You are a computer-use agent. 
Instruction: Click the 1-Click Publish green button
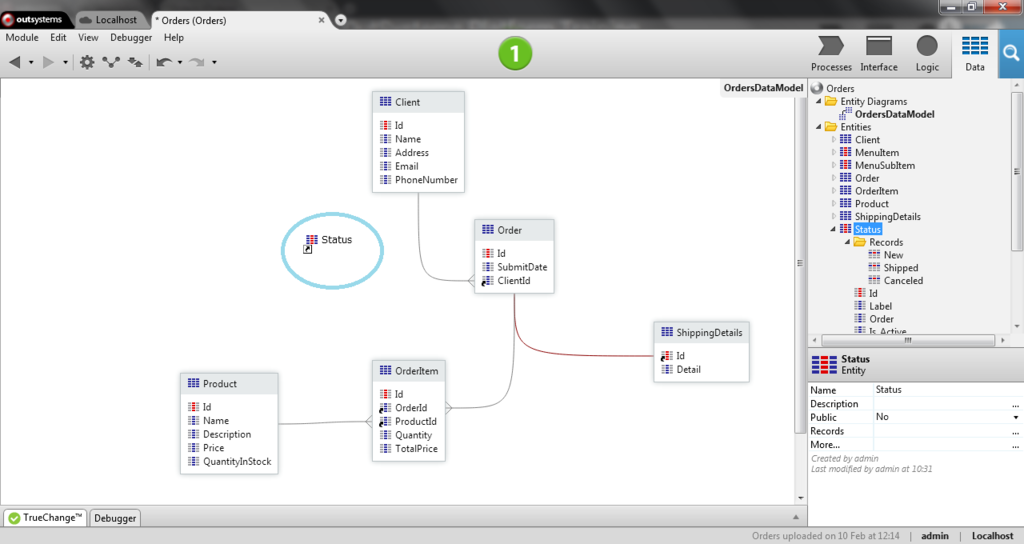(515, 54)
